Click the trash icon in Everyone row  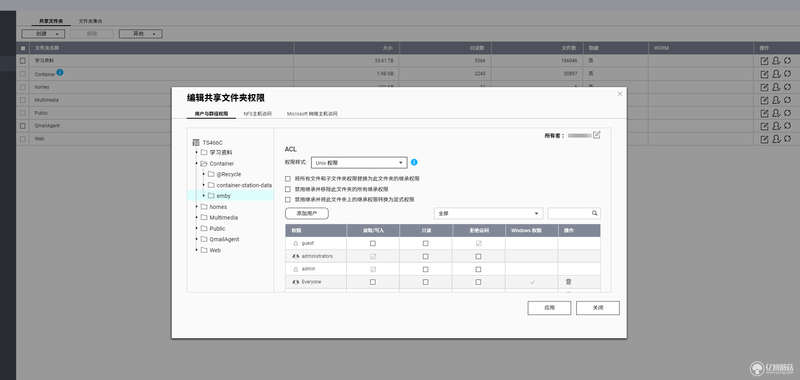568,282
